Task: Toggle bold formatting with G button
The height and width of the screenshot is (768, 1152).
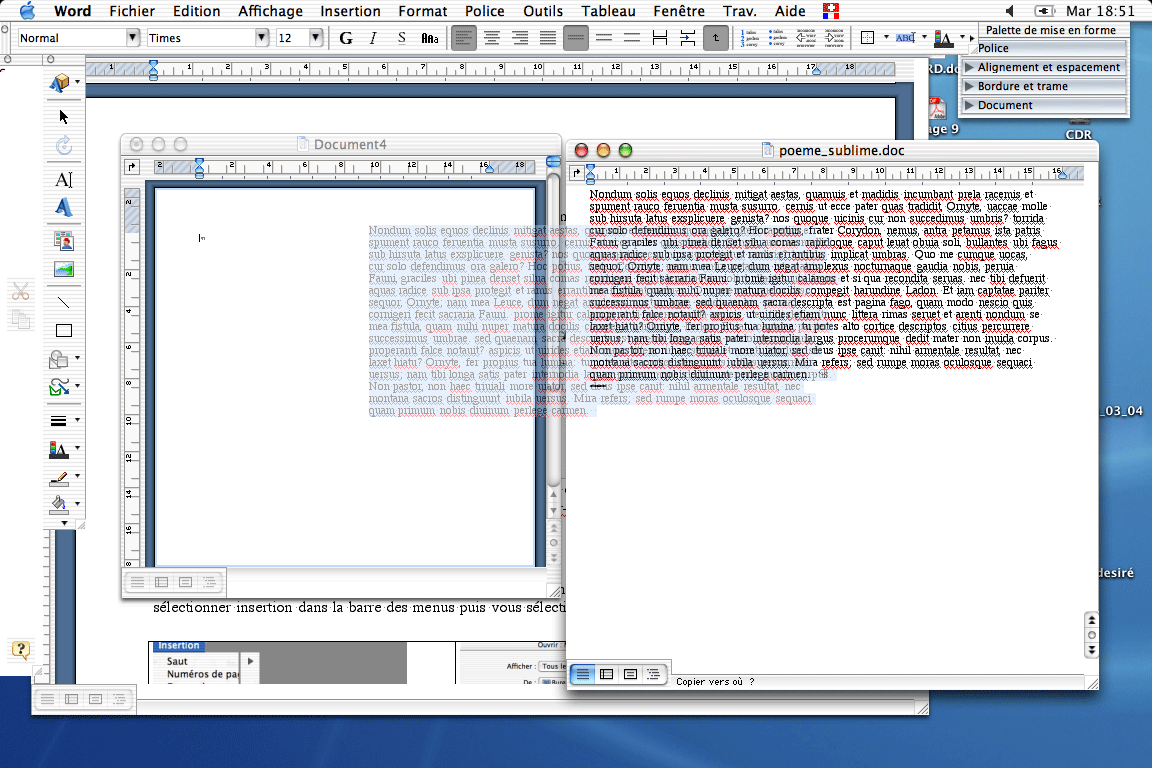Action: coord(346,38)
